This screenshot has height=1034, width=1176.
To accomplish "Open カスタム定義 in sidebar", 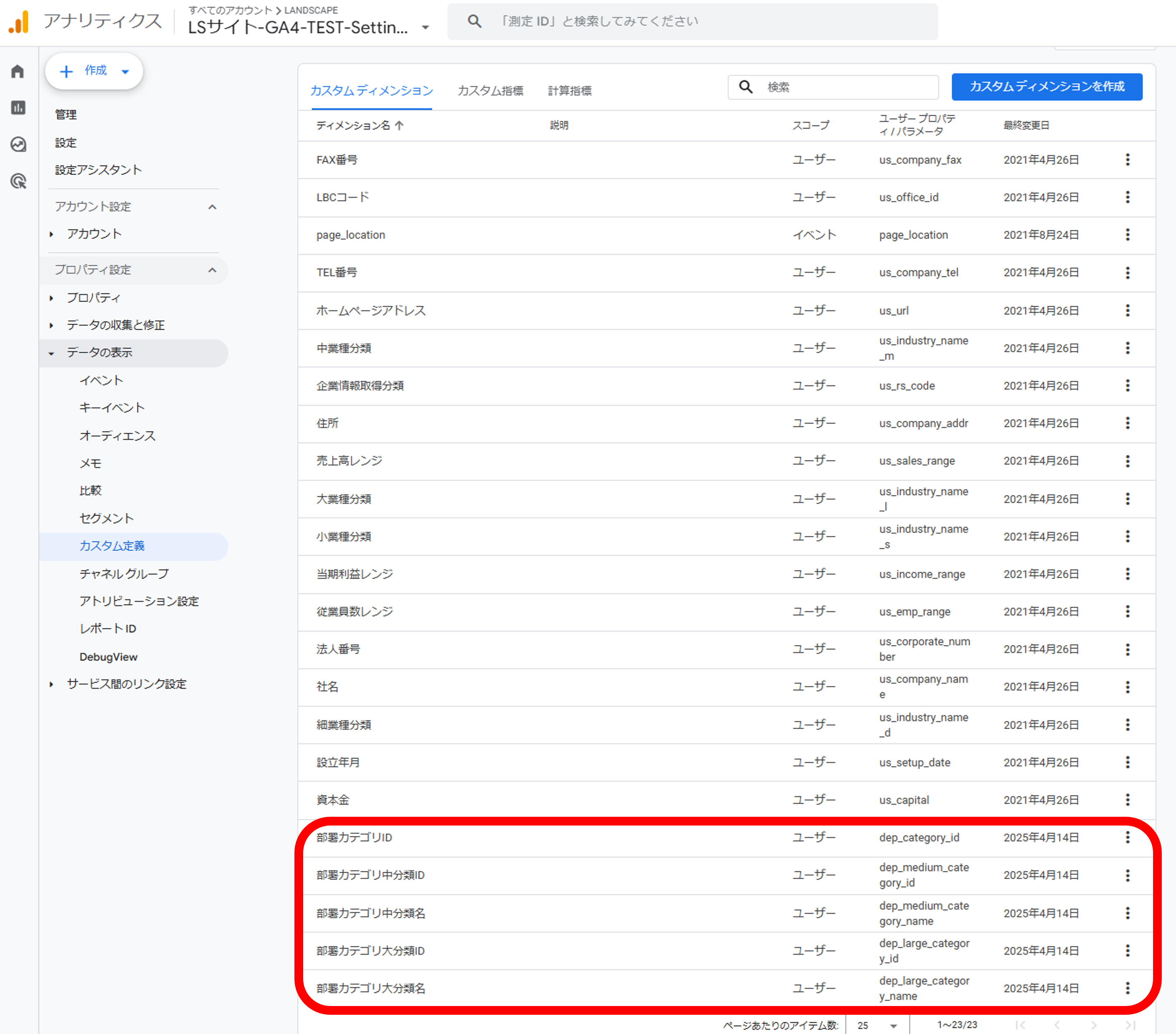I will pyautogui.click(x=112, y=546).
